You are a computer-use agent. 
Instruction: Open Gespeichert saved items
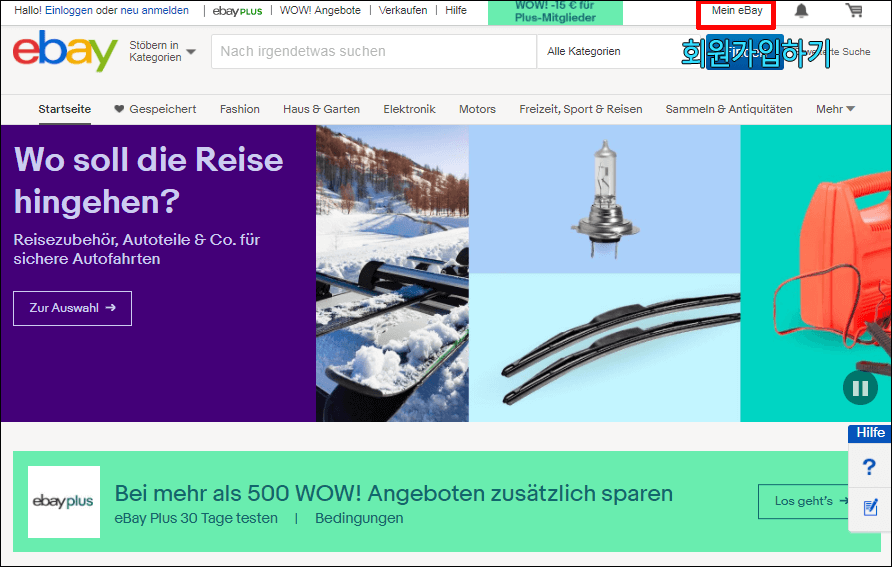155,109
